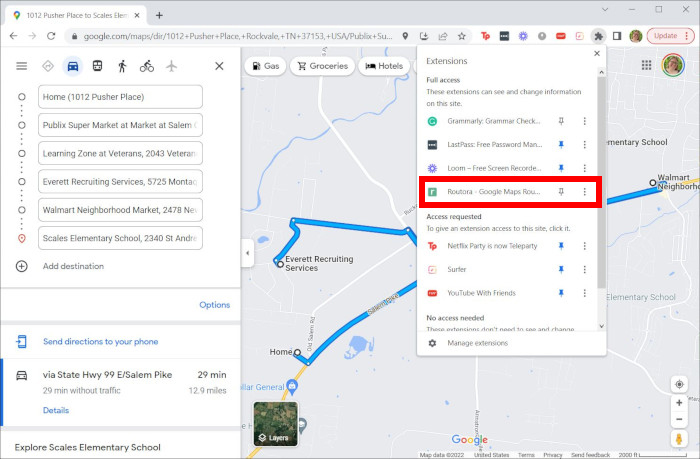Open Routora more actions menu
Image resolution: width=700 pixels, height=459 pixels.
584,192
